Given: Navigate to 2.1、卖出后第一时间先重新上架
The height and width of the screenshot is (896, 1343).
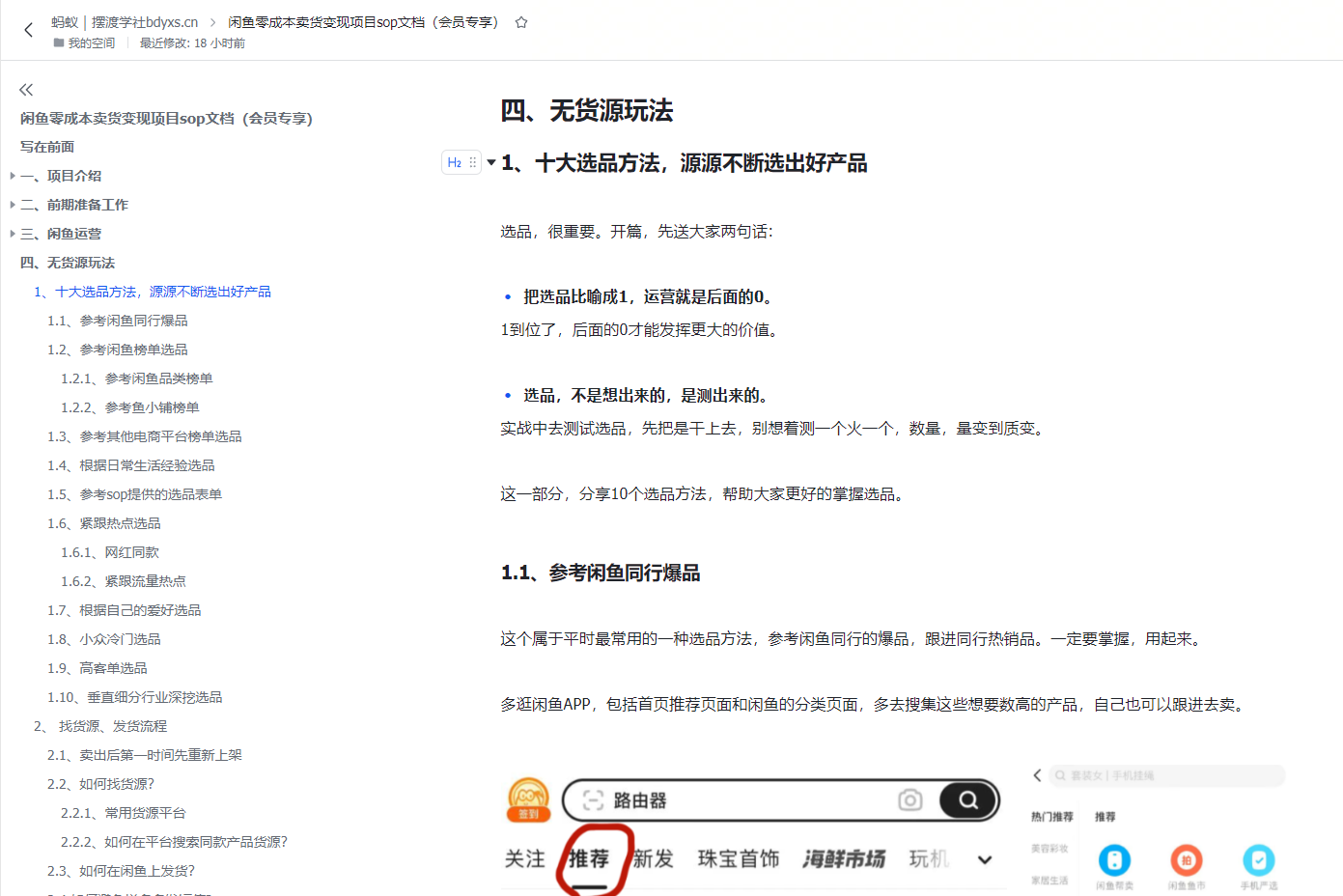Looking at the screenshot, I should pos(145,755).
